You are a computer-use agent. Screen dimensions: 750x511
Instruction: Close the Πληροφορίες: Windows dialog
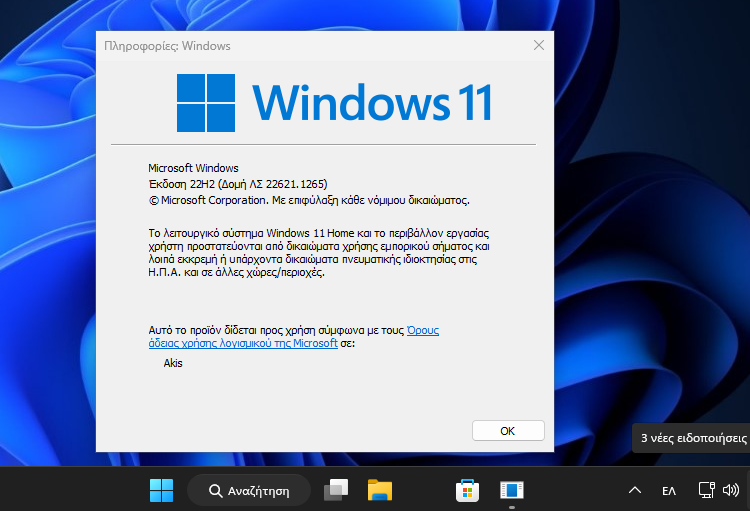click(539, 45)
